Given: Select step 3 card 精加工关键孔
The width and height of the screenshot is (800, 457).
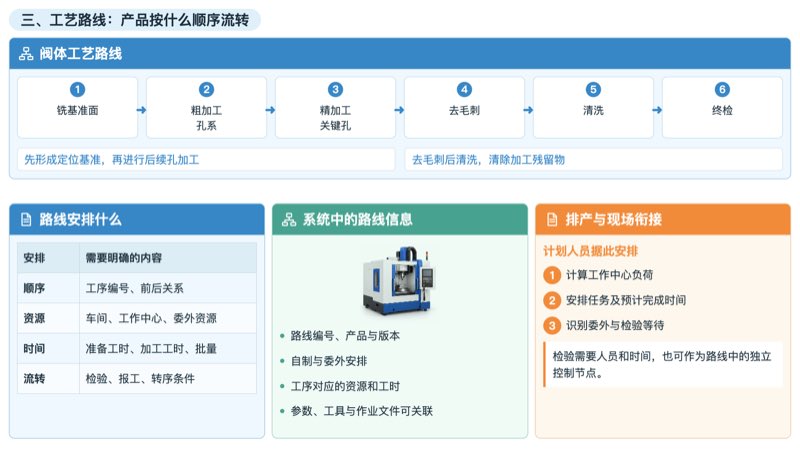Looking at the screenshot, I should [335, 107].
